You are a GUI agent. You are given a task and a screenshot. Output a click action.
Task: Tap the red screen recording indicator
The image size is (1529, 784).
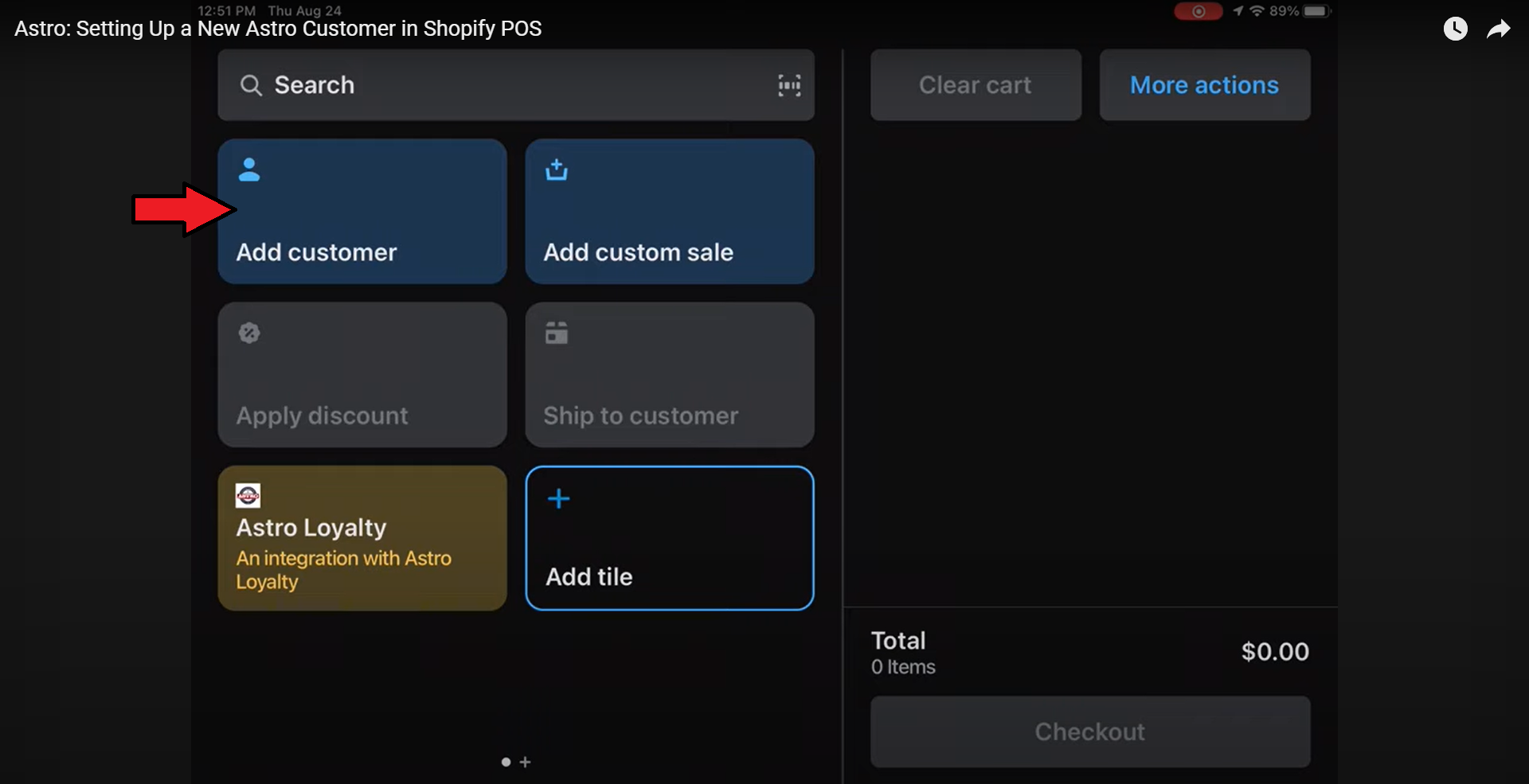pos(1198,11)
